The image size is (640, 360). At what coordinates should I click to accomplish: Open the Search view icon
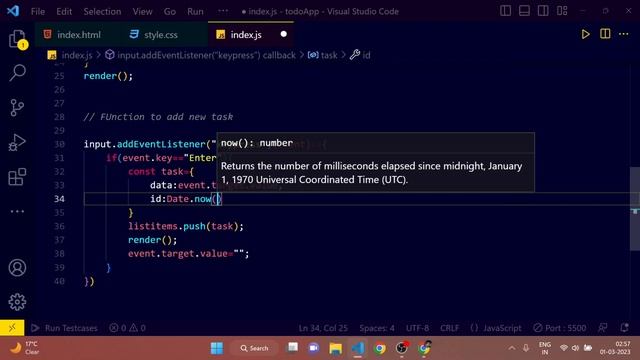point(17,73)
